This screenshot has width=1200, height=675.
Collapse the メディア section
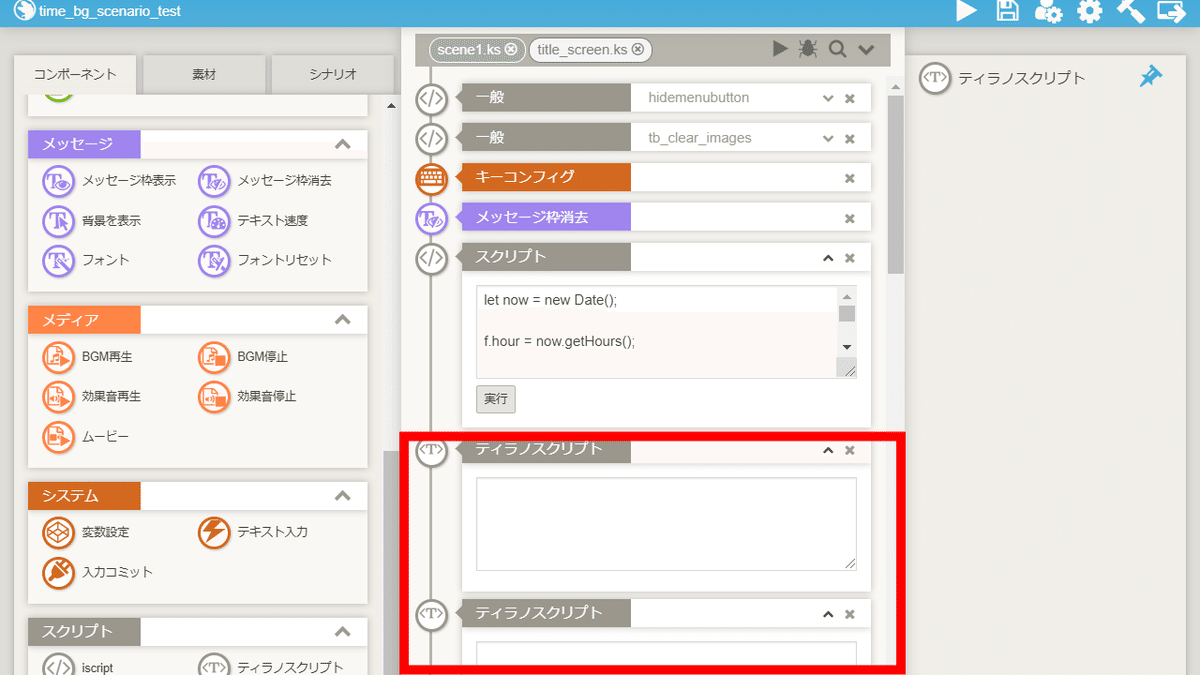(x=342, y=320)
